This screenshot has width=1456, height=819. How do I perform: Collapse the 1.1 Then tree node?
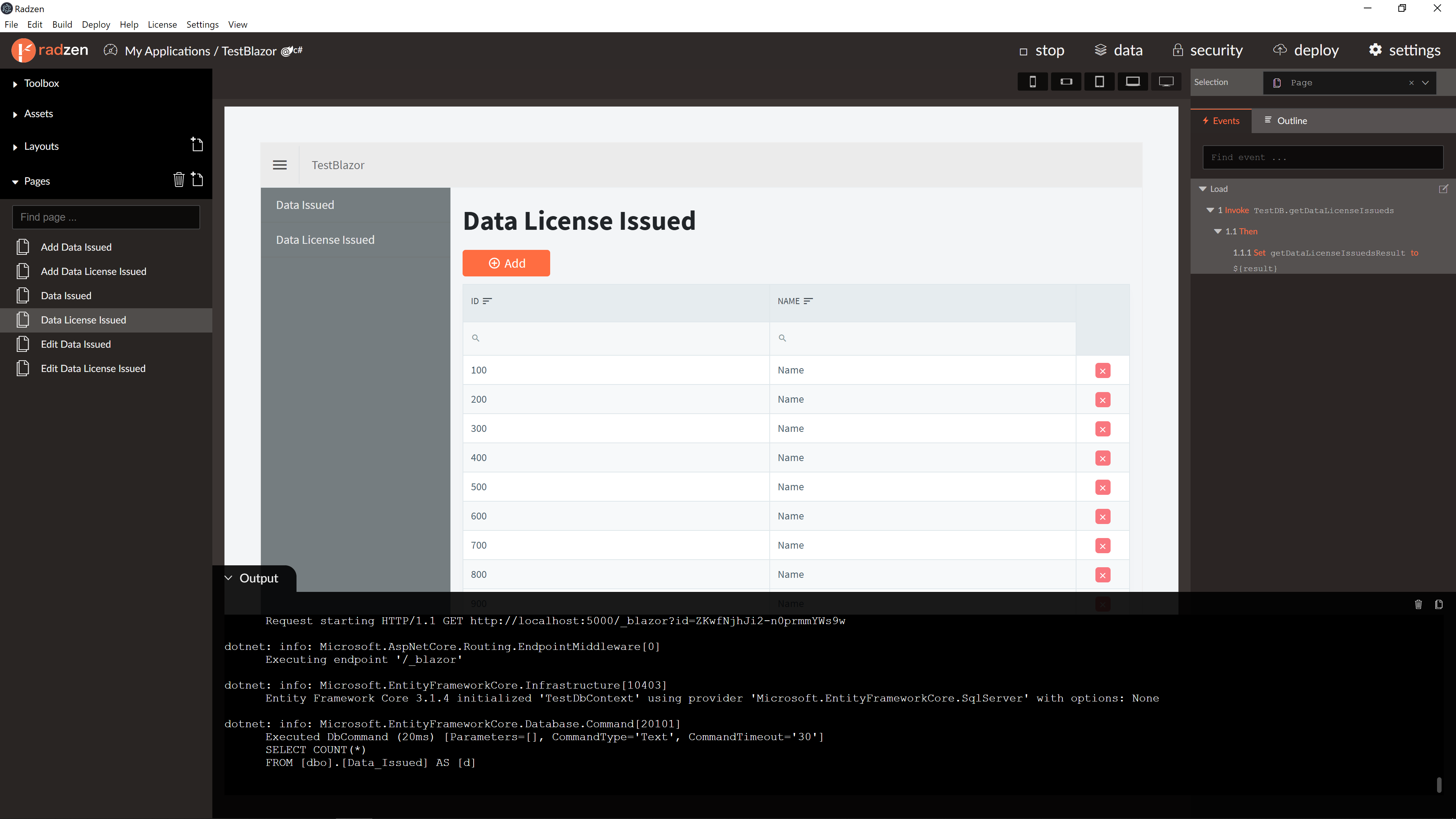(1218, 231)
